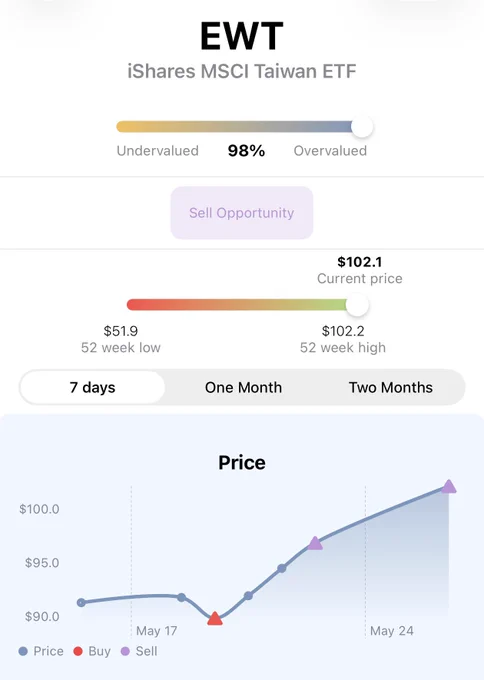Tap the Sell Opportunity button

[x=242, y=212]
